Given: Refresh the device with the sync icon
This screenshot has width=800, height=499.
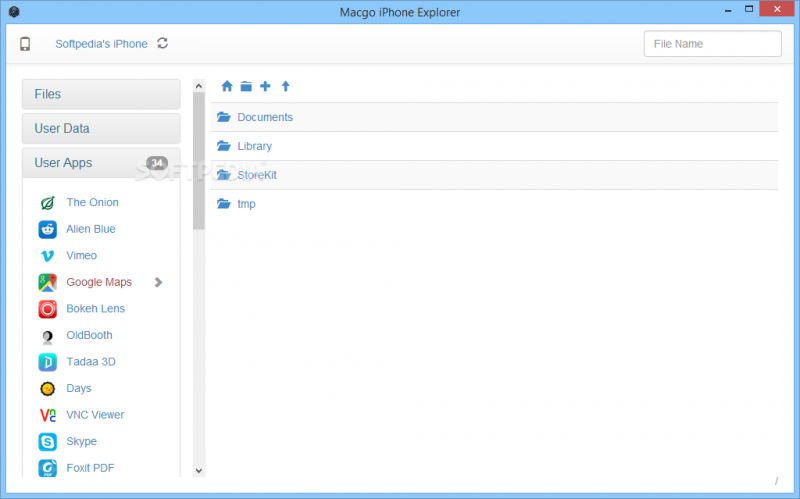Looking at the screenshot, I should pyautogui.click(x=163, y=43).
